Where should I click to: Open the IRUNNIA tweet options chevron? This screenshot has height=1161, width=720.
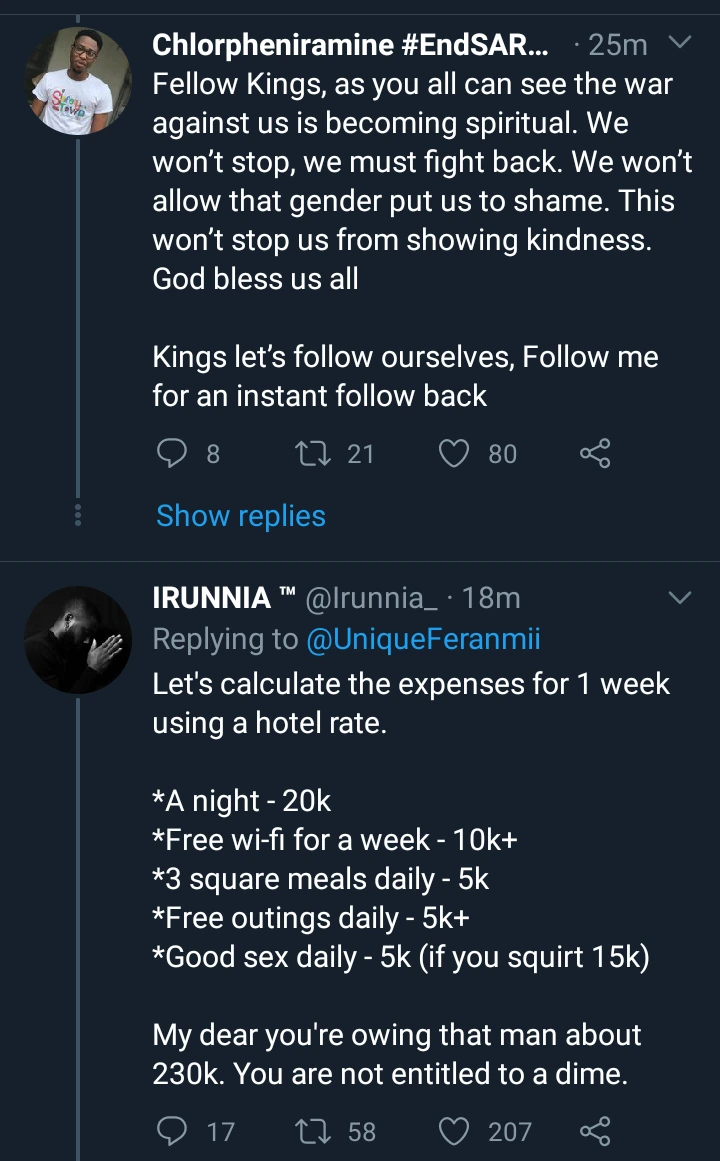click(679, 598)
